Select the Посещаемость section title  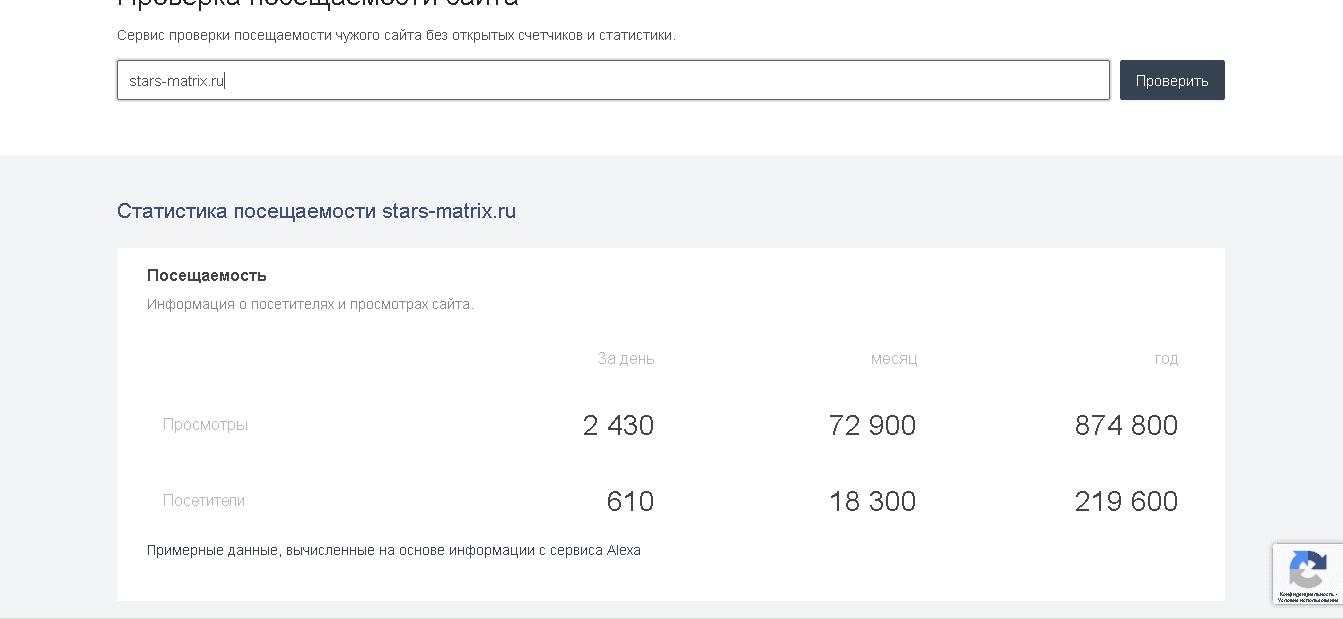click(x=207, y=275)
